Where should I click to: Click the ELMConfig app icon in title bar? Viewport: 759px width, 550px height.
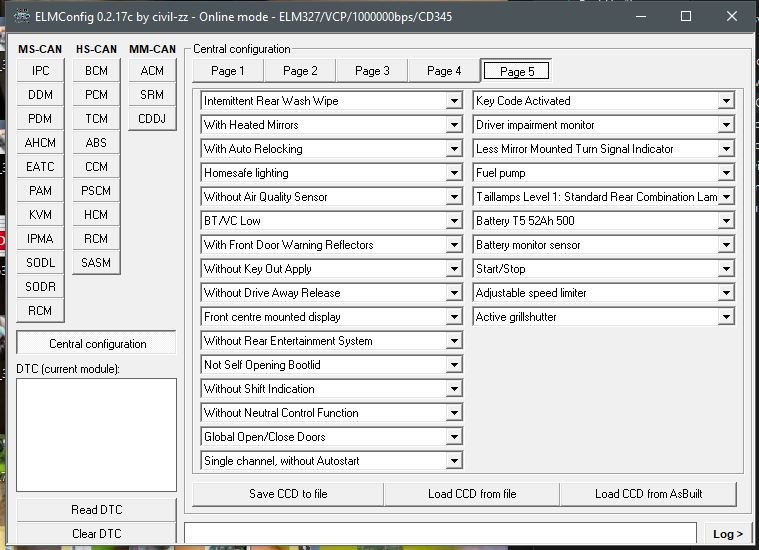(20, 16)
